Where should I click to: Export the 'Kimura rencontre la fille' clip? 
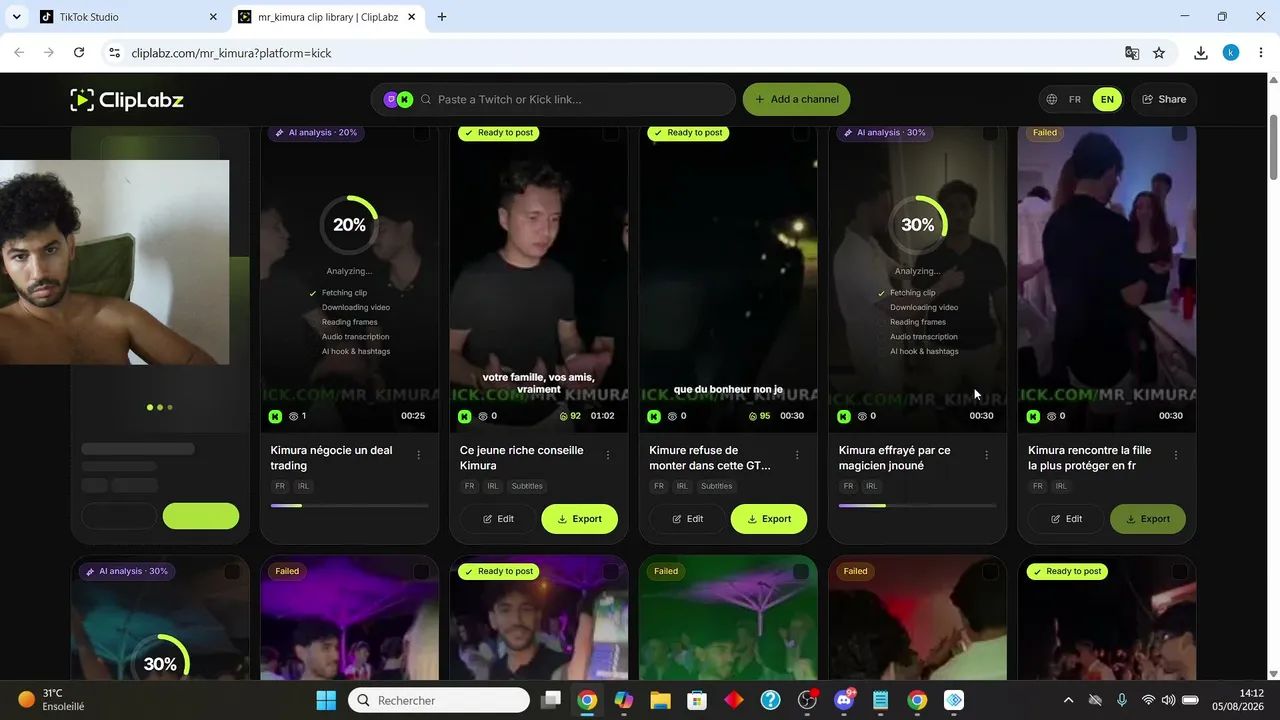[x=1148, y=519]
